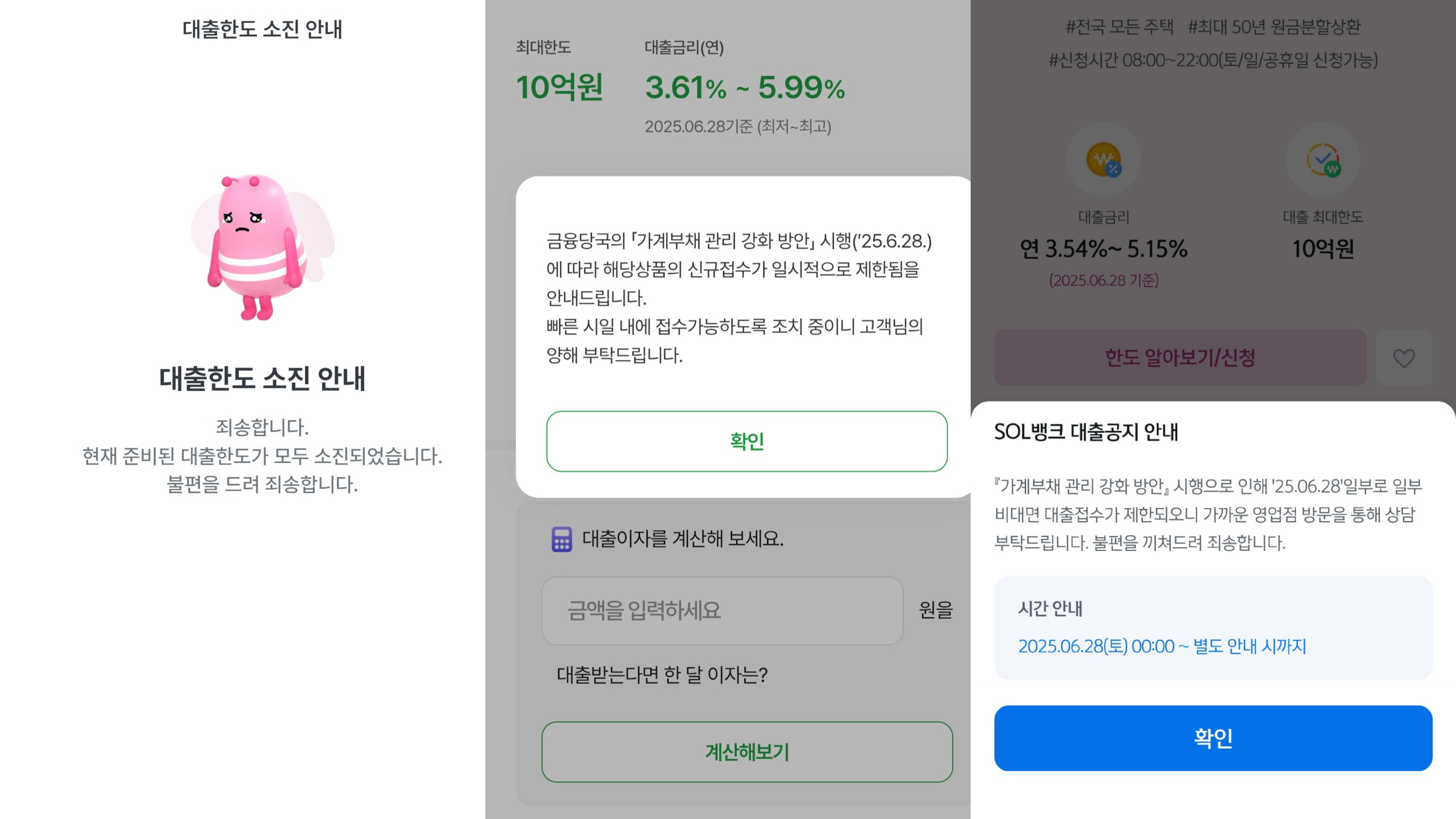1456x819 pixels.
Task: Tap the 계산해보기 button
Action: [x=747, y=752]
